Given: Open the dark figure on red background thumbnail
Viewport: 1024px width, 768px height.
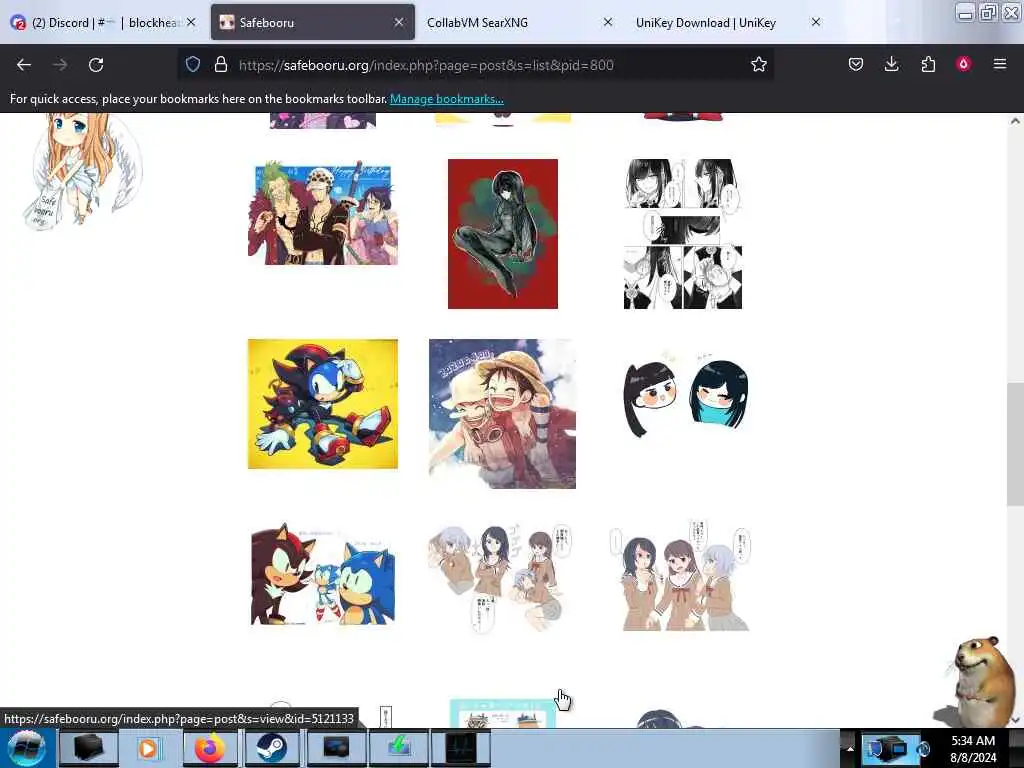Looking at the screenshot, I should [x=503, y=234].
